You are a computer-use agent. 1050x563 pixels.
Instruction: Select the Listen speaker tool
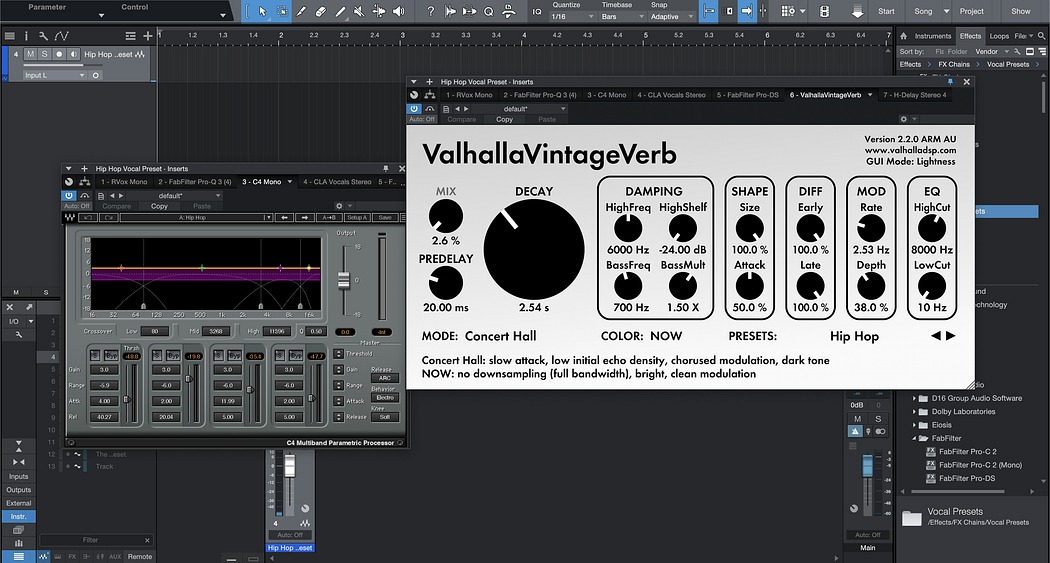click(x=399, y=11)
